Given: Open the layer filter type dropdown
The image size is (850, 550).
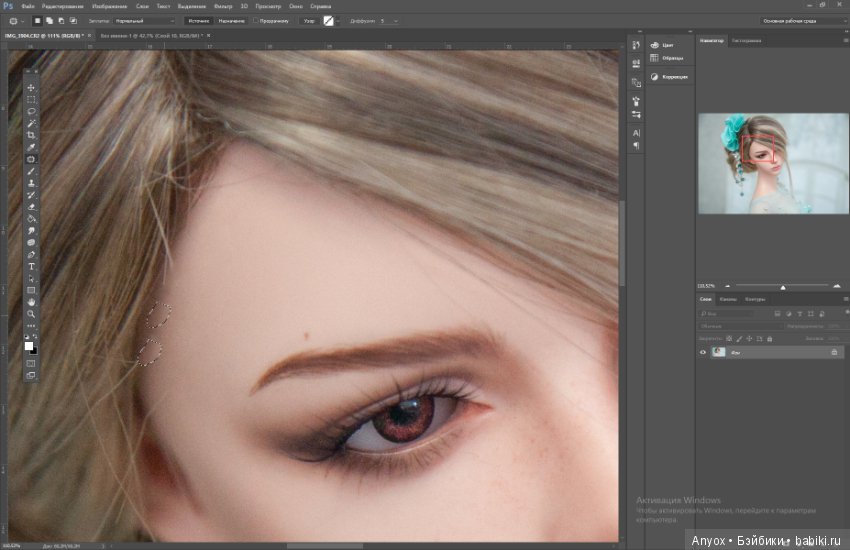Looking at the screenshot, I should (726, 314).
